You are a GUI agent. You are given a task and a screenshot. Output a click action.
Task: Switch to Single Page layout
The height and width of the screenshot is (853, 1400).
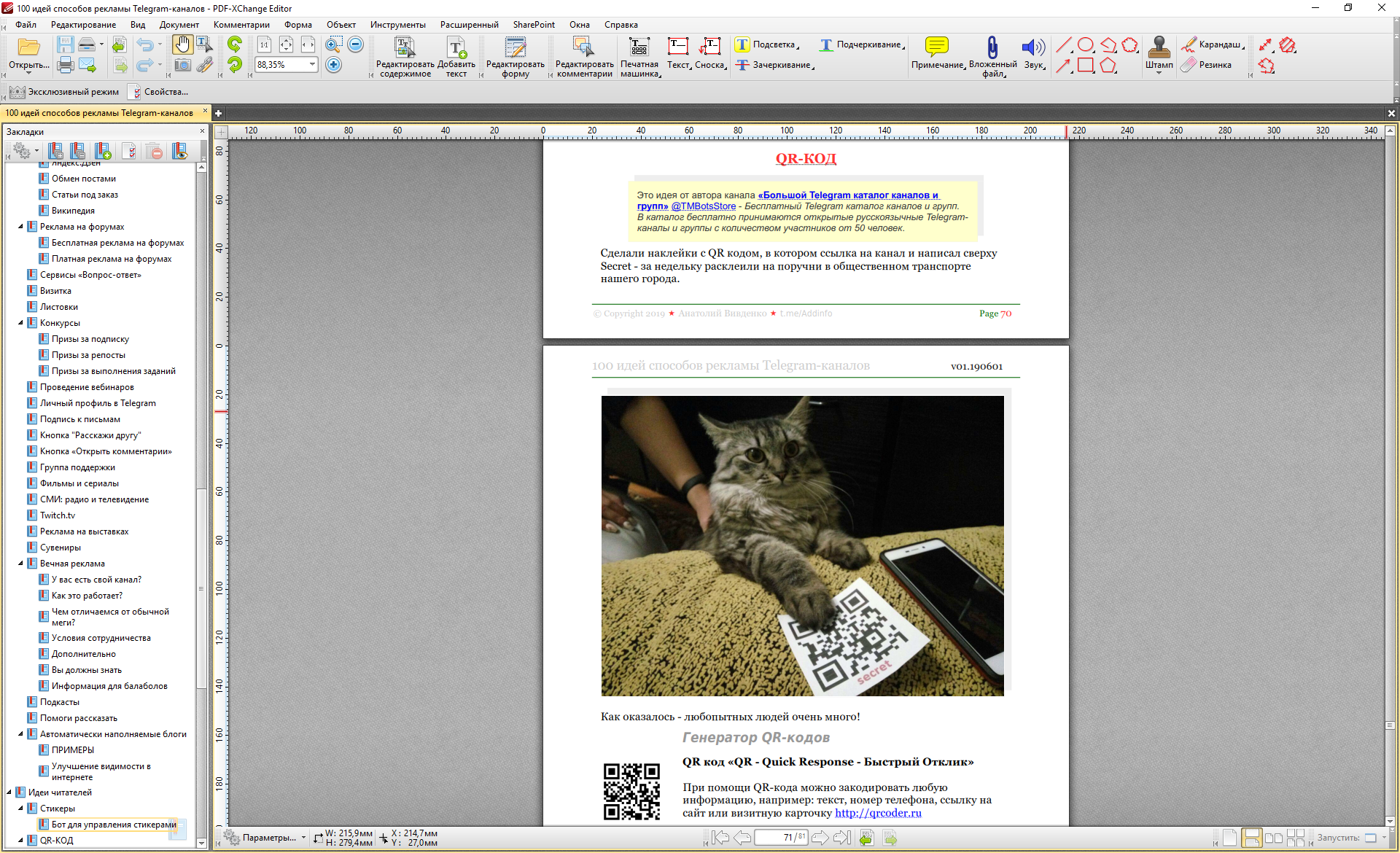1229,838
